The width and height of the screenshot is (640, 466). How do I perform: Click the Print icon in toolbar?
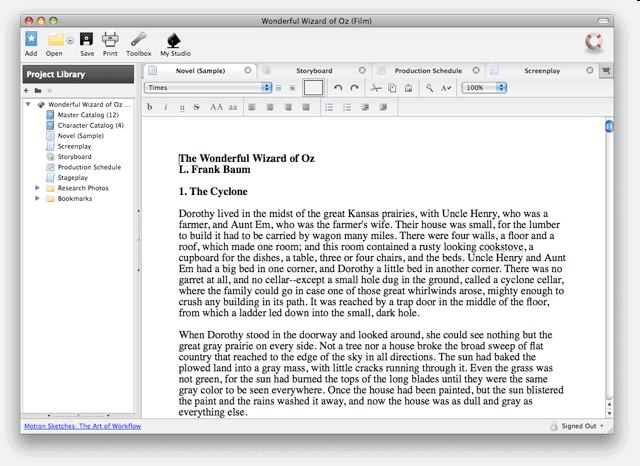110,39
